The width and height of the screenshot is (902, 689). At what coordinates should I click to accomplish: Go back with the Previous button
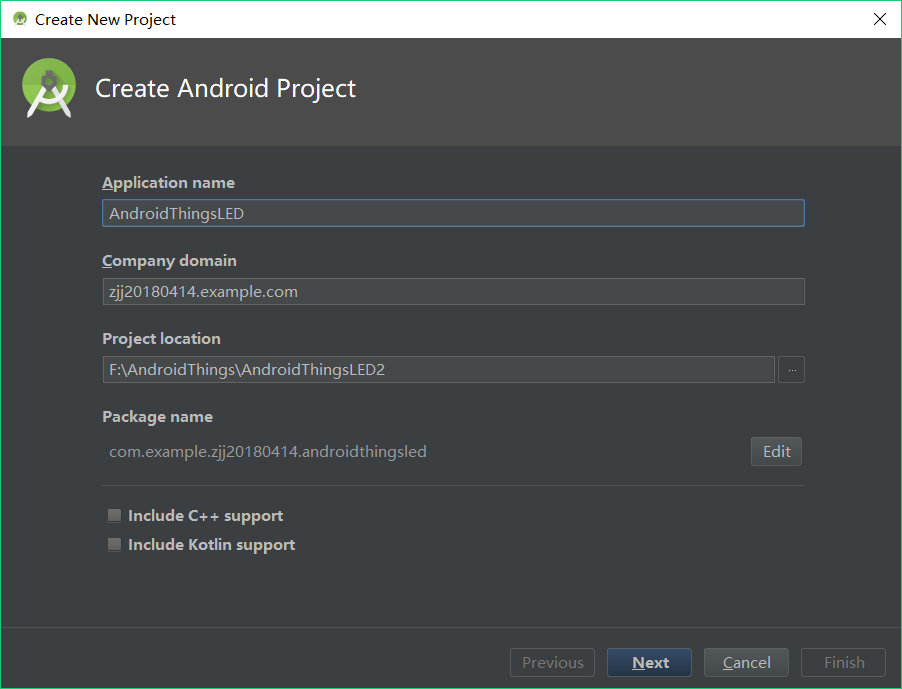coord(552,663)
